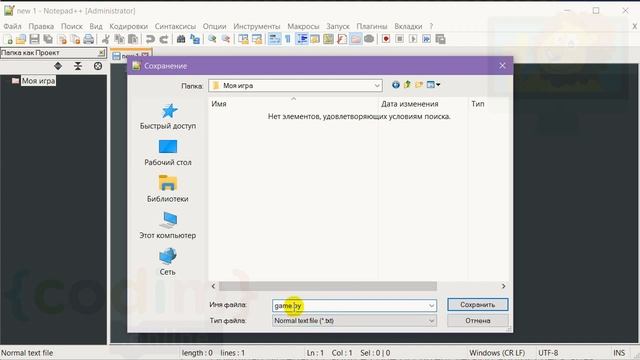Viewport: 640px width, 360px height.
Task: Click the User Defined Language toolbar icon
Action: tap(315, 39)
